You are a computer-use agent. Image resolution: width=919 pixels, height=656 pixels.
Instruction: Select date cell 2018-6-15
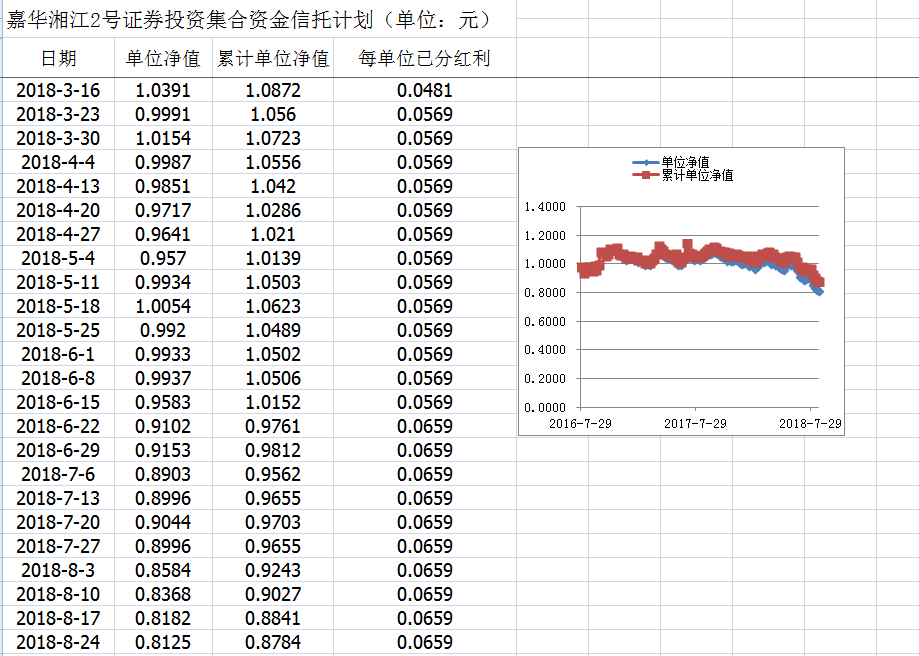[x=59, y=403]
